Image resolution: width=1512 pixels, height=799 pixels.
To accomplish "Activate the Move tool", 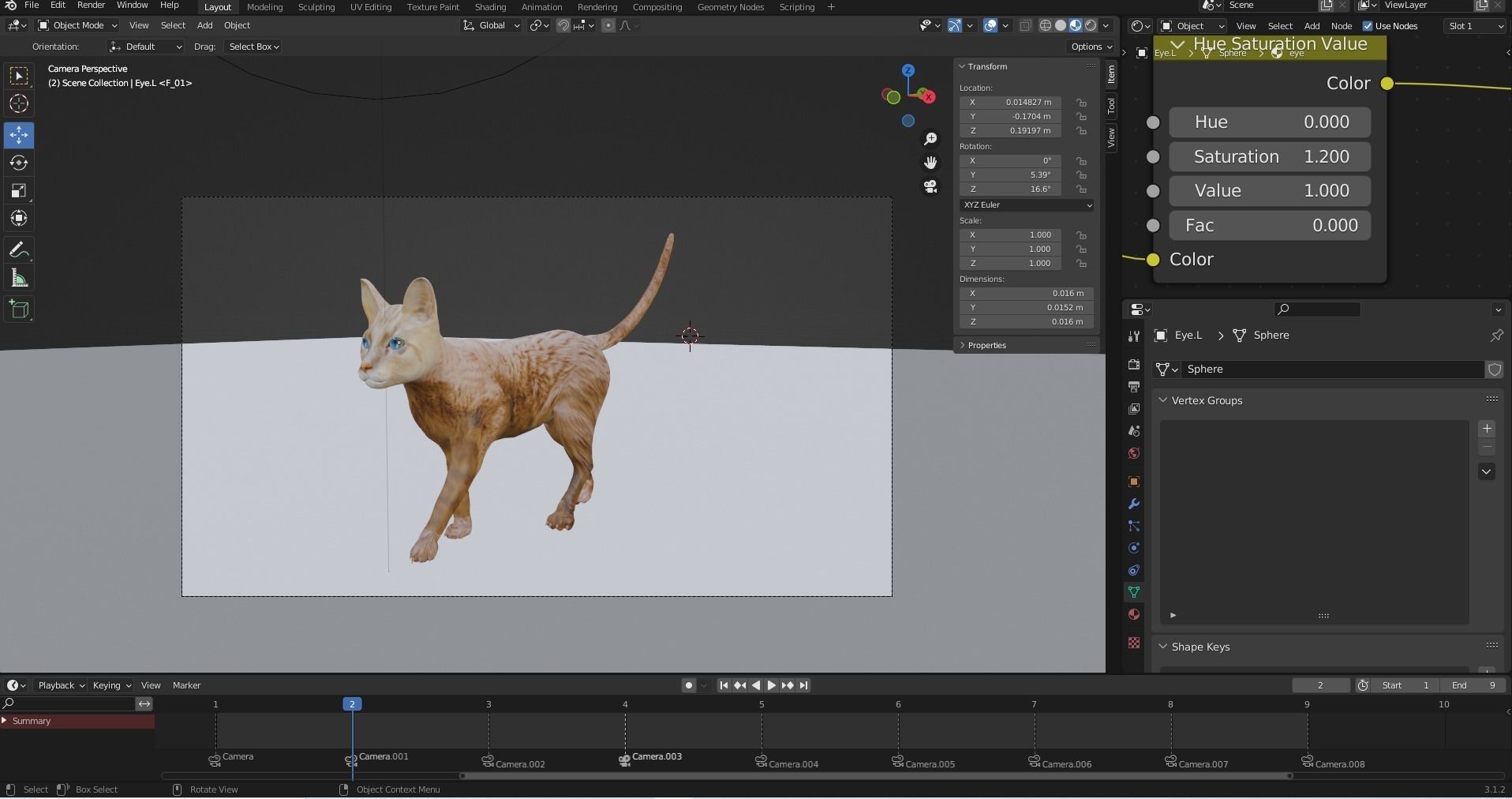I will click(x=19, y=135).
